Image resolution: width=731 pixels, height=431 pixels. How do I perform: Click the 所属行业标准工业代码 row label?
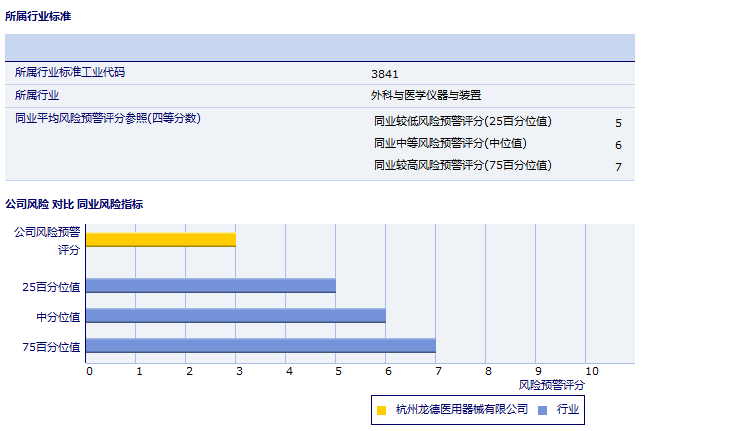tap(70, 73)
